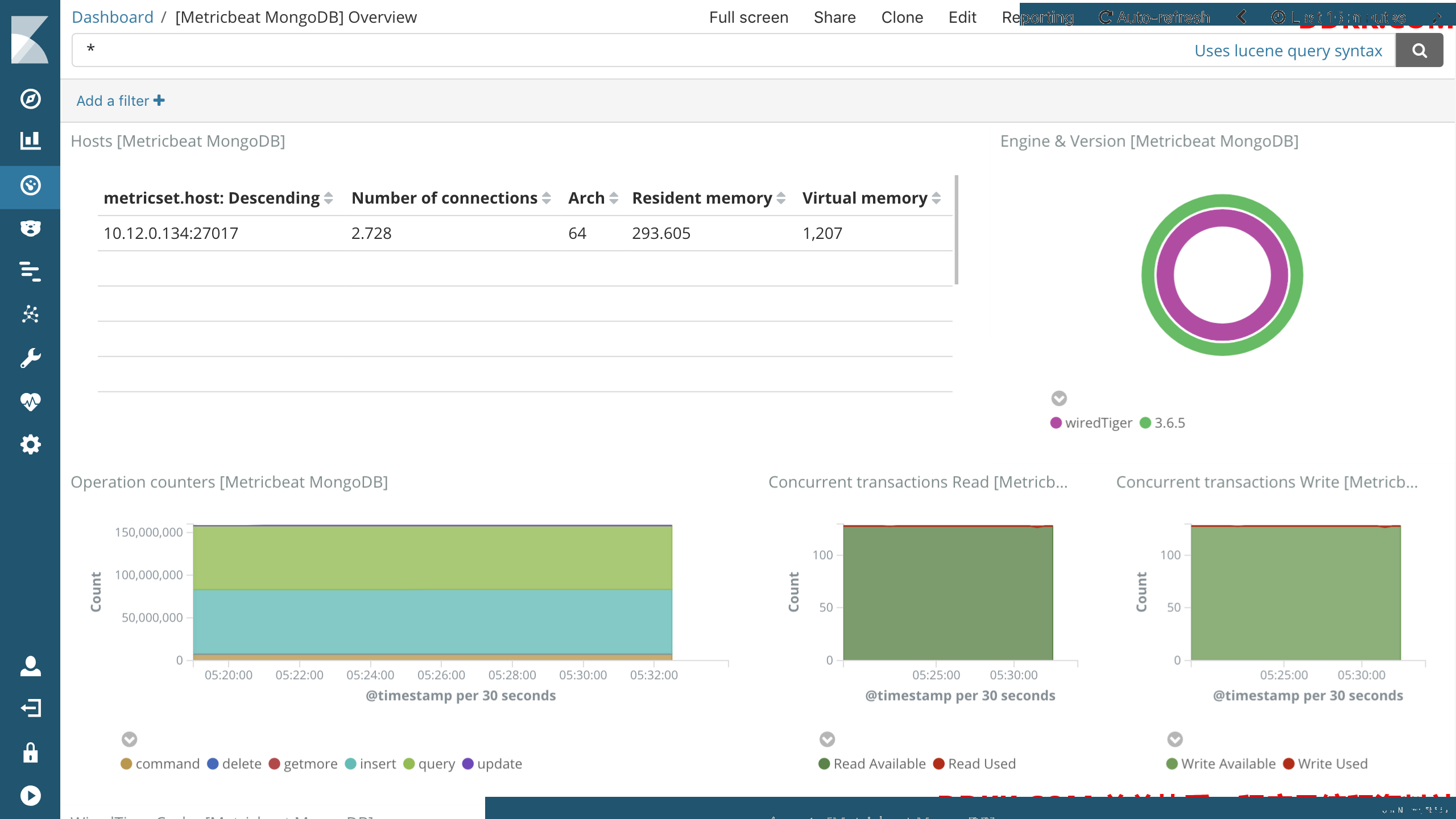Click the magnifier search button
The image size is (1456, 819).
[x=1419, y=51]
